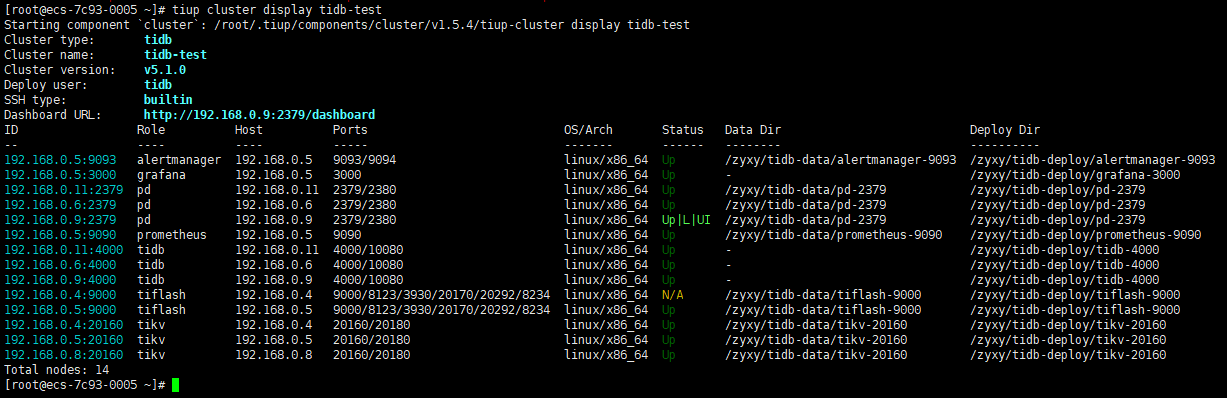
Task: Click the ID column header
Action: pos(11,130)
